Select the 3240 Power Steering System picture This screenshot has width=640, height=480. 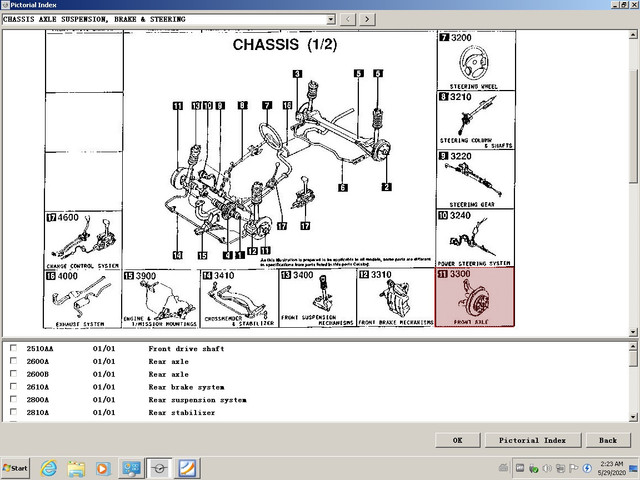tap(476, 238)
